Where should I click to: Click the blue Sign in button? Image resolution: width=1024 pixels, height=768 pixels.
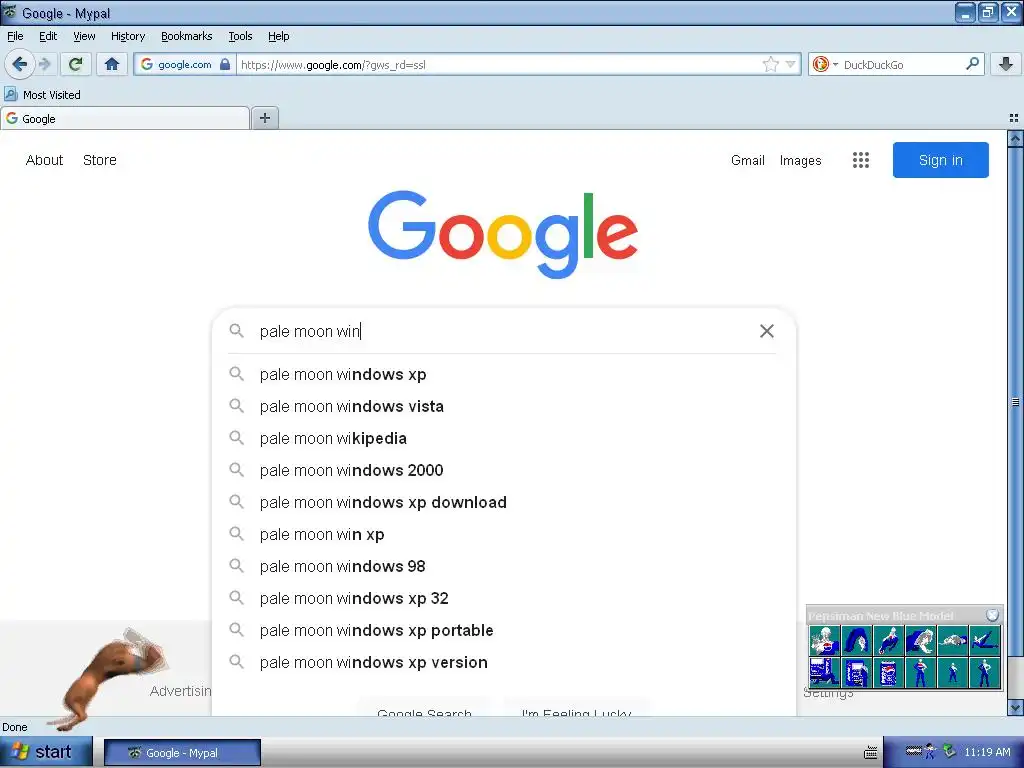(x=940, y=160)
